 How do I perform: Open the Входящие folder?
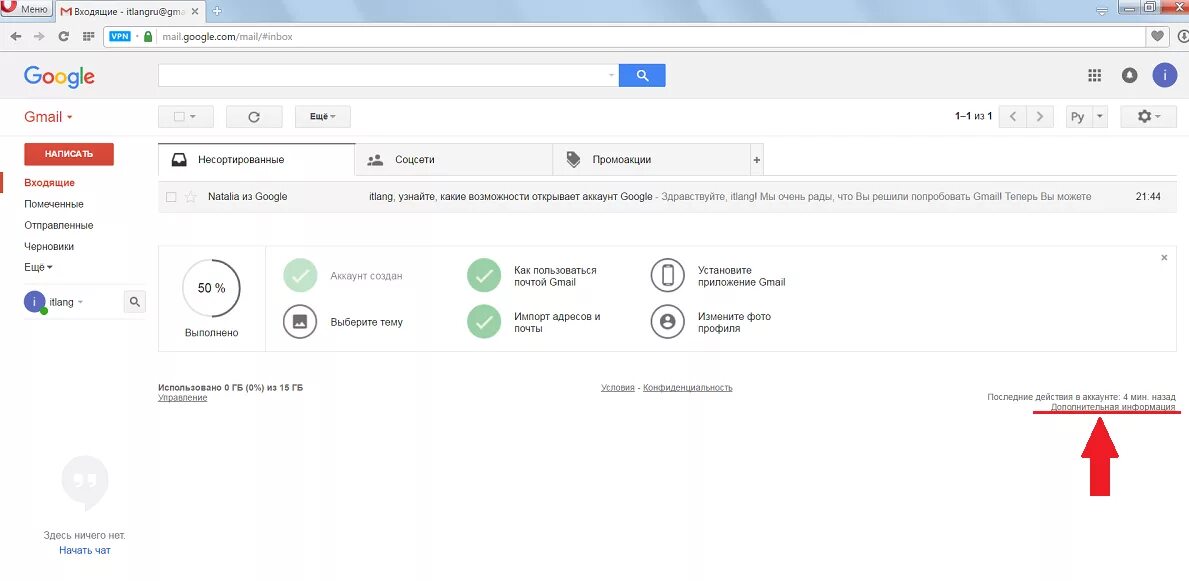[49, 183]
